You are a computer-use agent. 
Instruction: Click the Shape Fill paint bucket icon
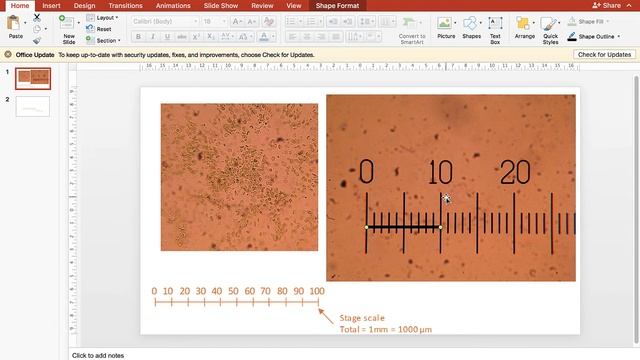pyautogui.click(x=572, y=21)
